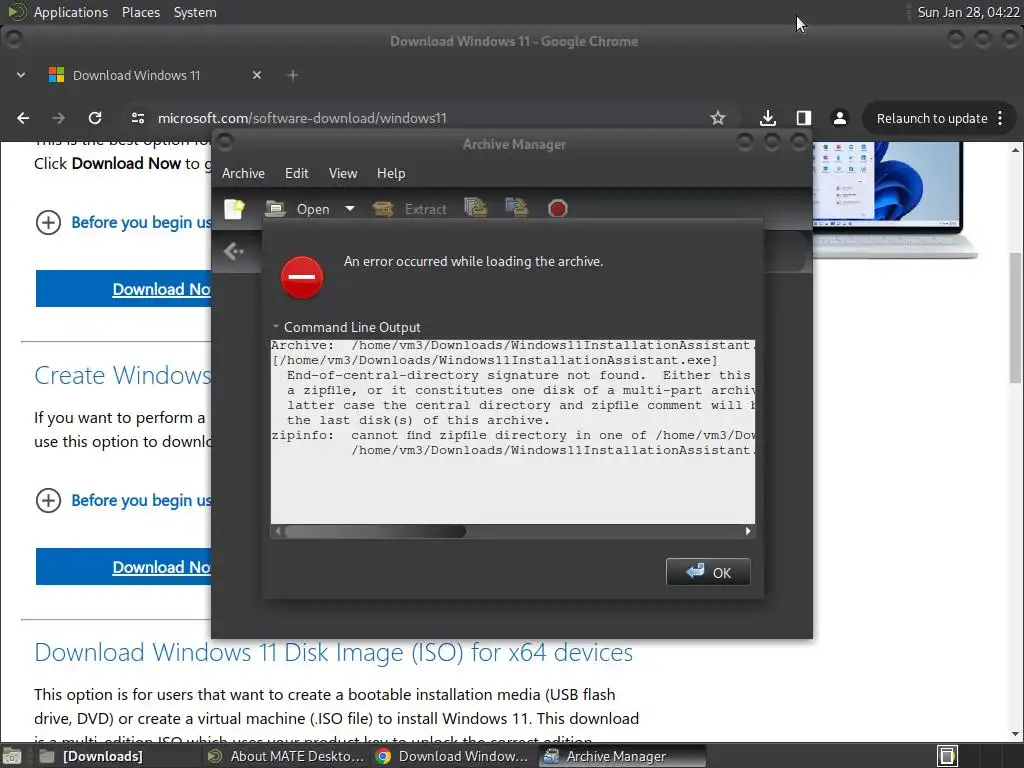
Task: Open Chrome profile icon
Action: [840, 118]
